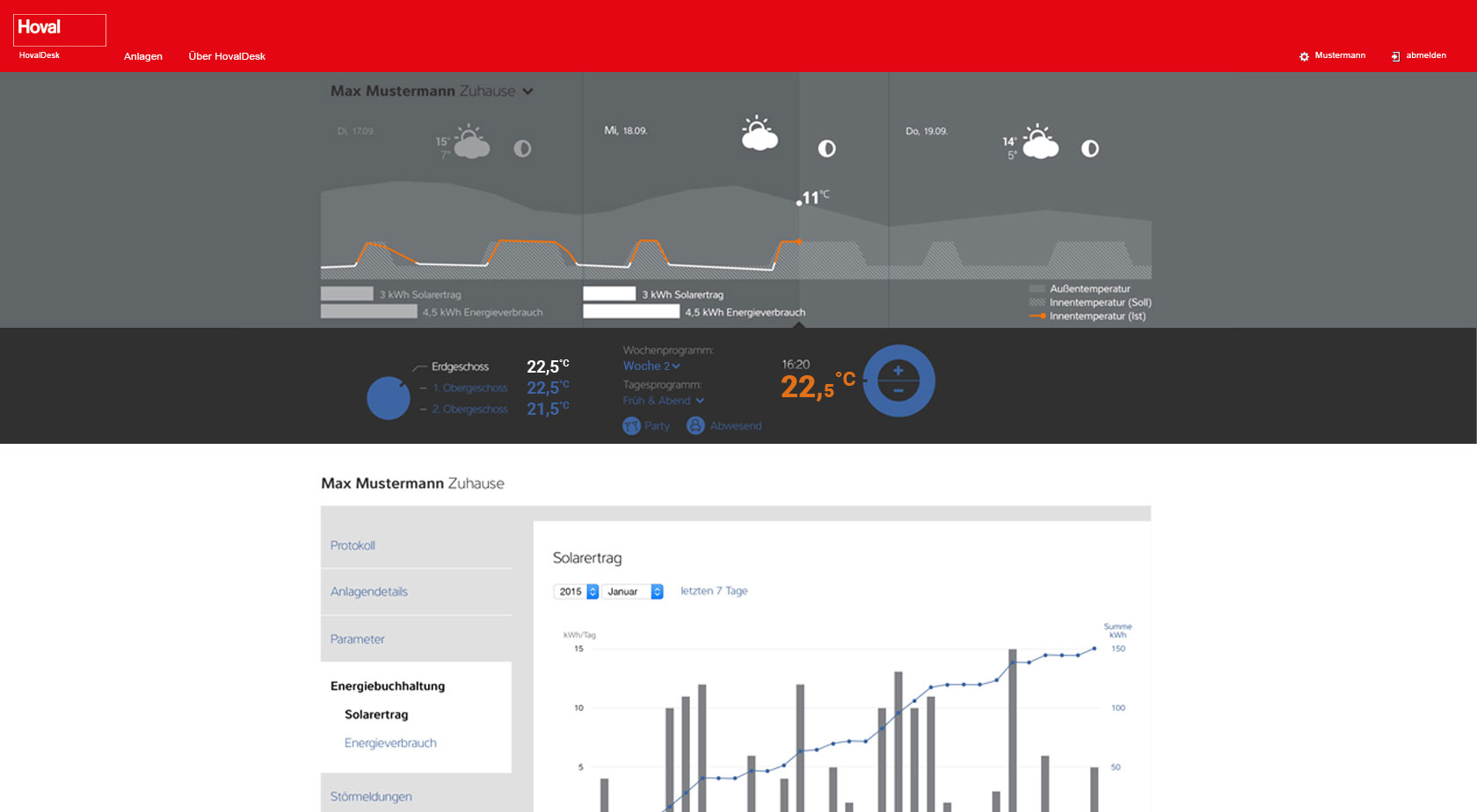The image size is (1477, 812).
Task: Click the abmelden logout icon
Action: [x=1395, y=56]
